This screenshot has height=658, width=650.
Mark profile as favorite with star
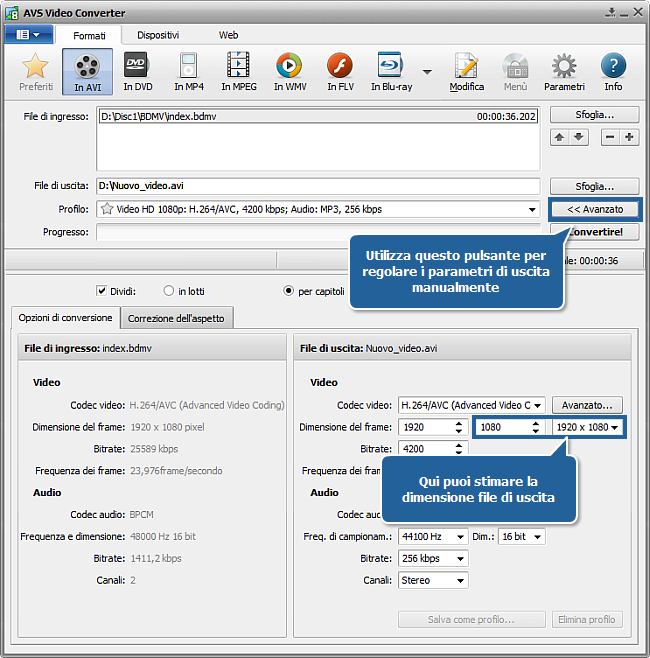[x=107, y=209]
